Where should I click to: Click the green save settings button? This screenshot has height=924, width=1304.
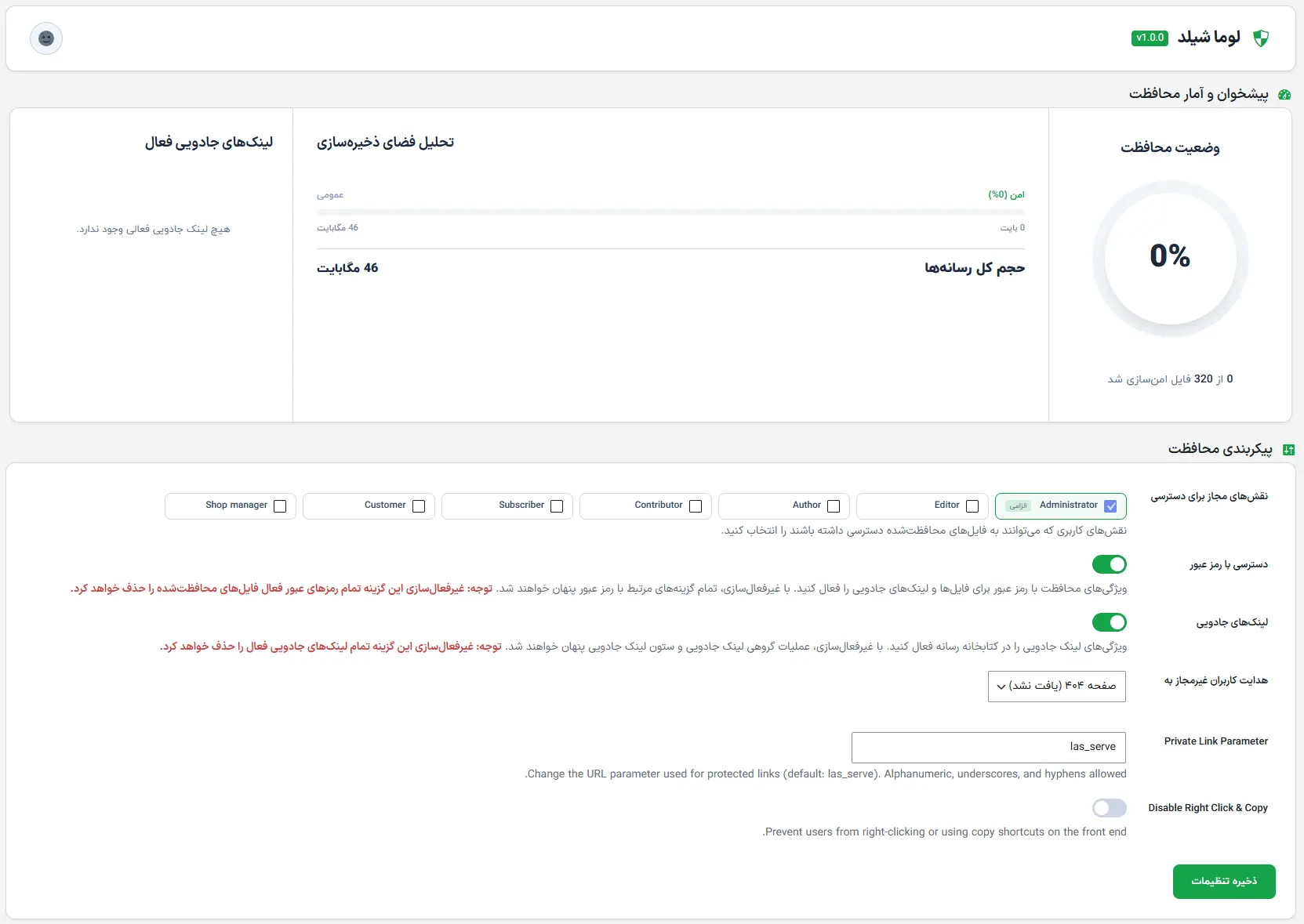pos(1224,882)
